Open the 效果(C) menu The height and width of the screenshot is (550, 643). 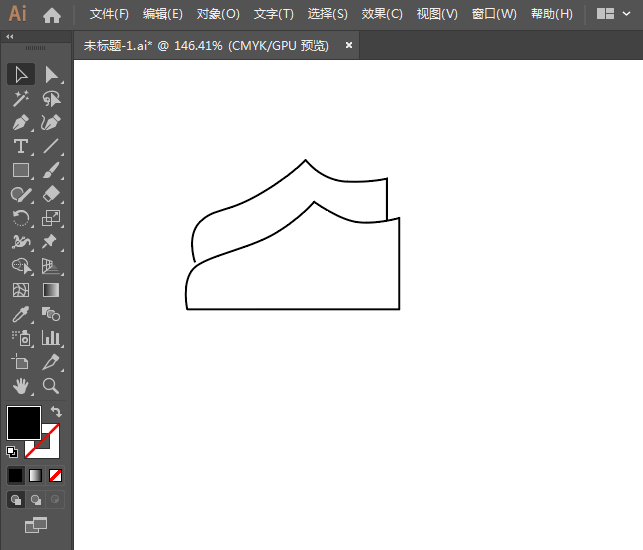pos(382,14)
